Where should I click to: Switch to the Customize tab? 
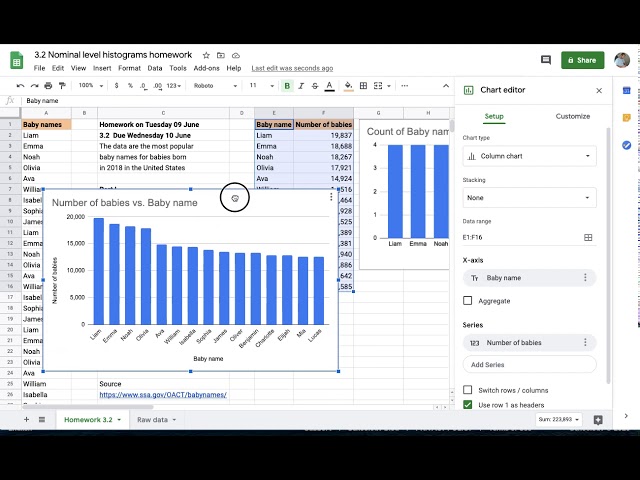coord(572,116)
